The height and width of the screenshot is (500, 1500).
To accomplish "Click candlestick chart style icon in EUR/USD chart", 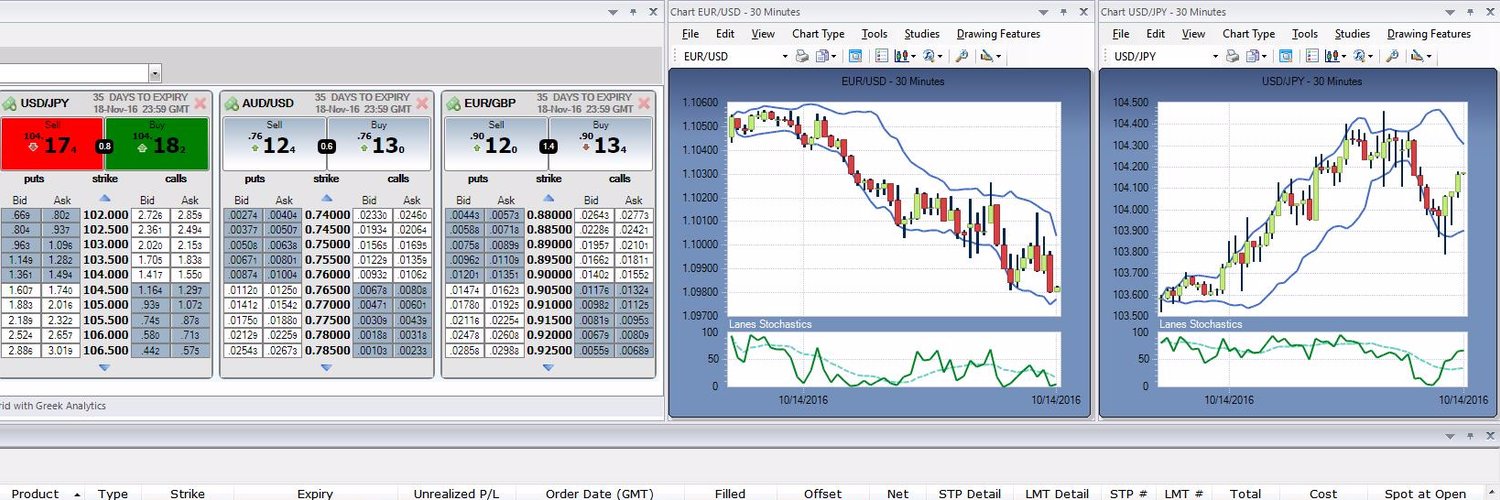I will pyautogui.click(x=901, y=56).
